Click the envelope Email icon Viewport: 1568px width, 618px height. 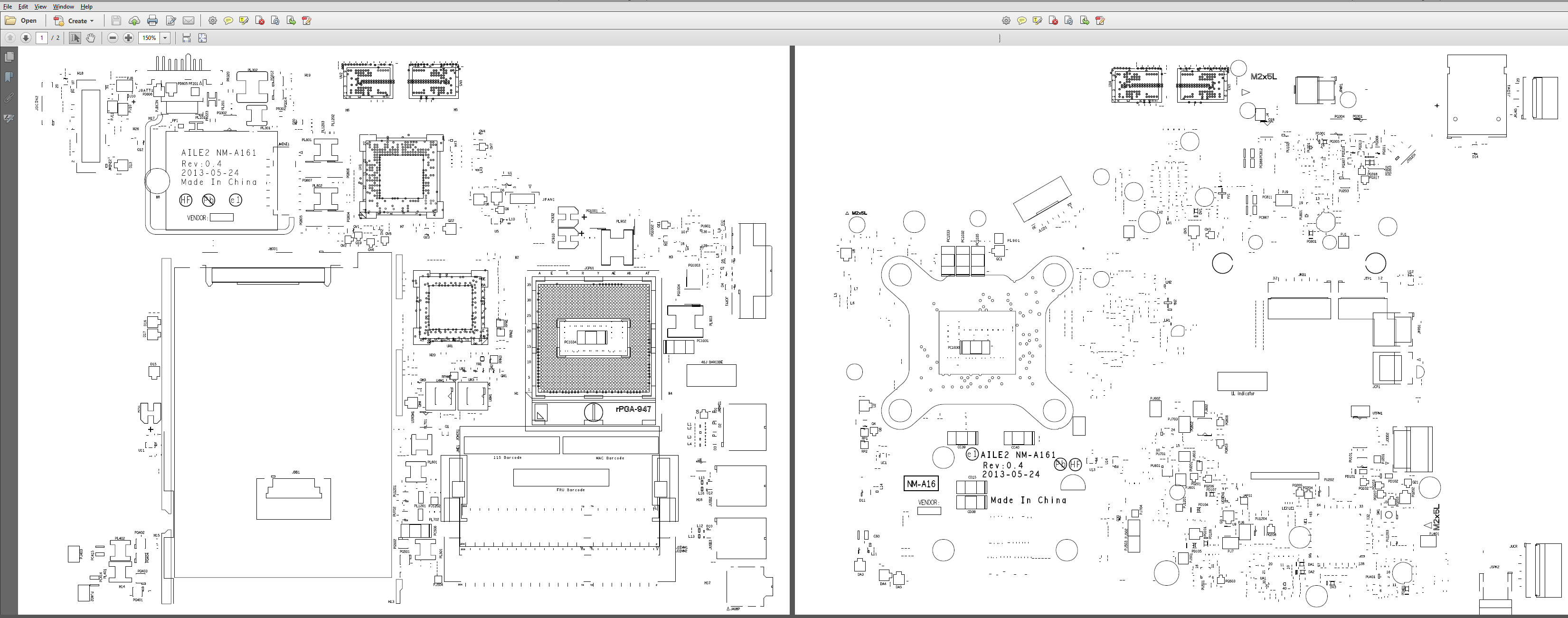189,21
